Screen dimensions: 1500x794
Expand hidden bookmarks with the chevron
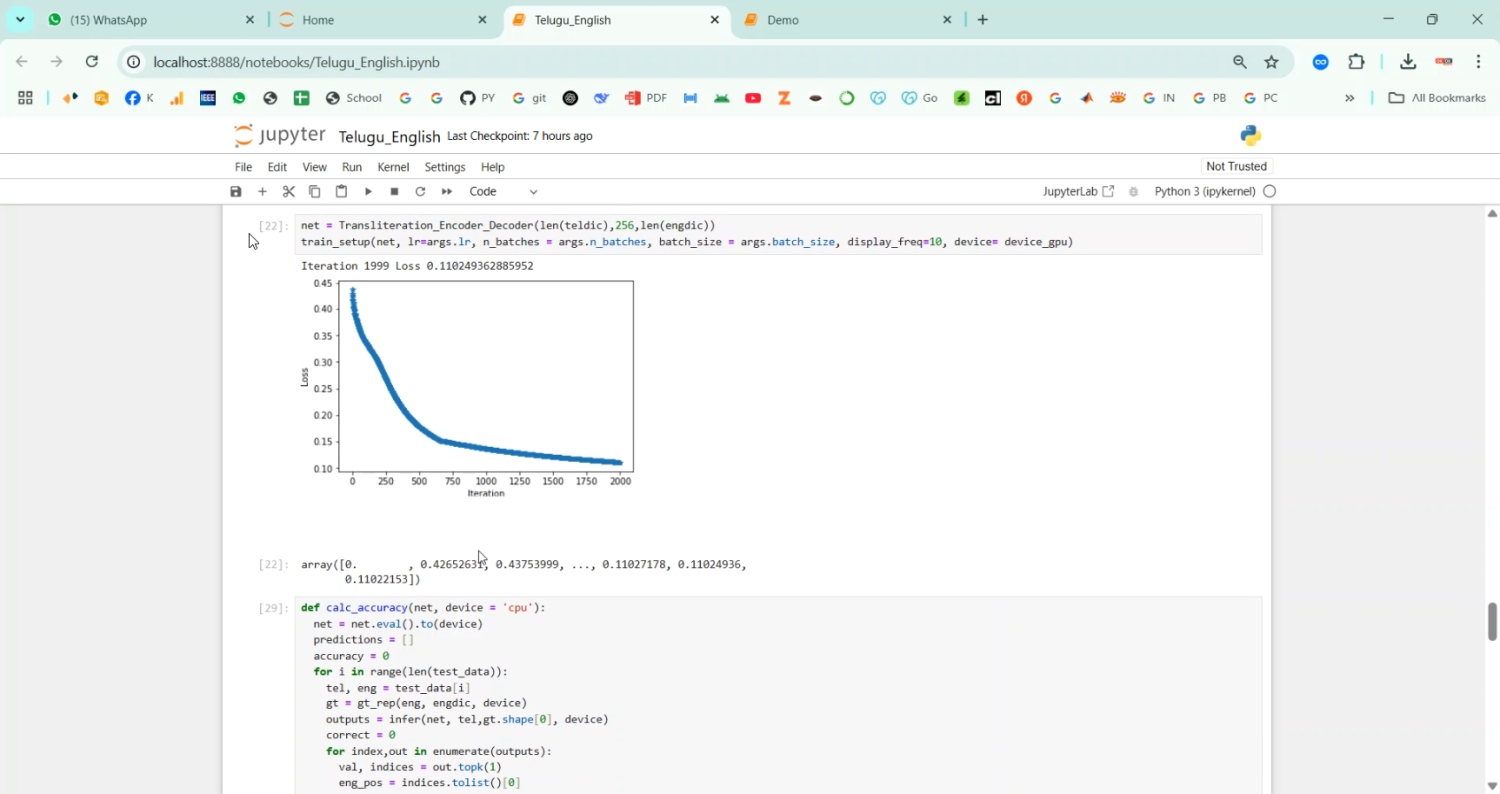click(1351, 97)
